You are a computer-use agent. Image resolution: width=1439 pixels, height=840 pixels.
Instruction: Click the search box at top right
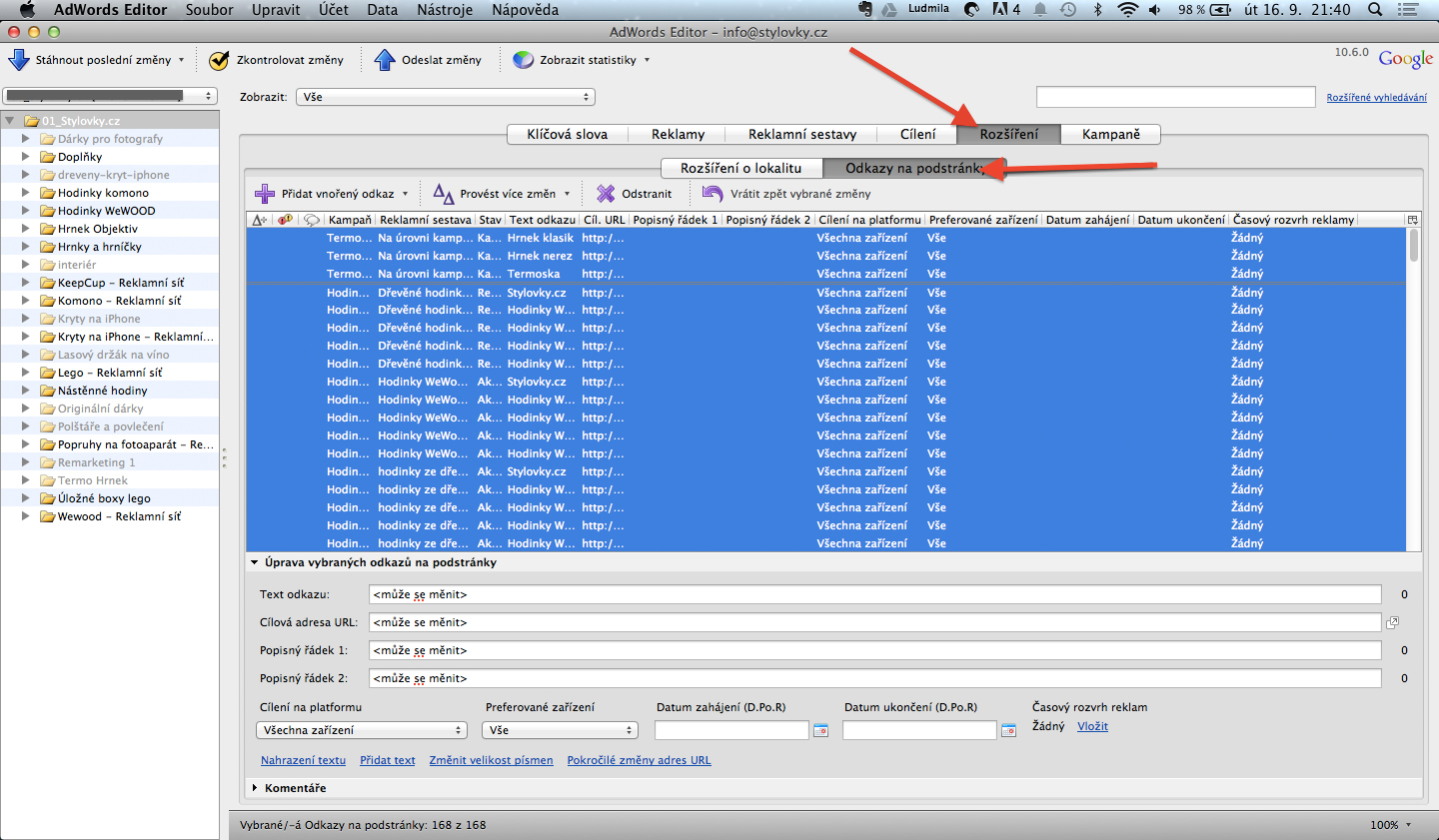[1176, 97]
